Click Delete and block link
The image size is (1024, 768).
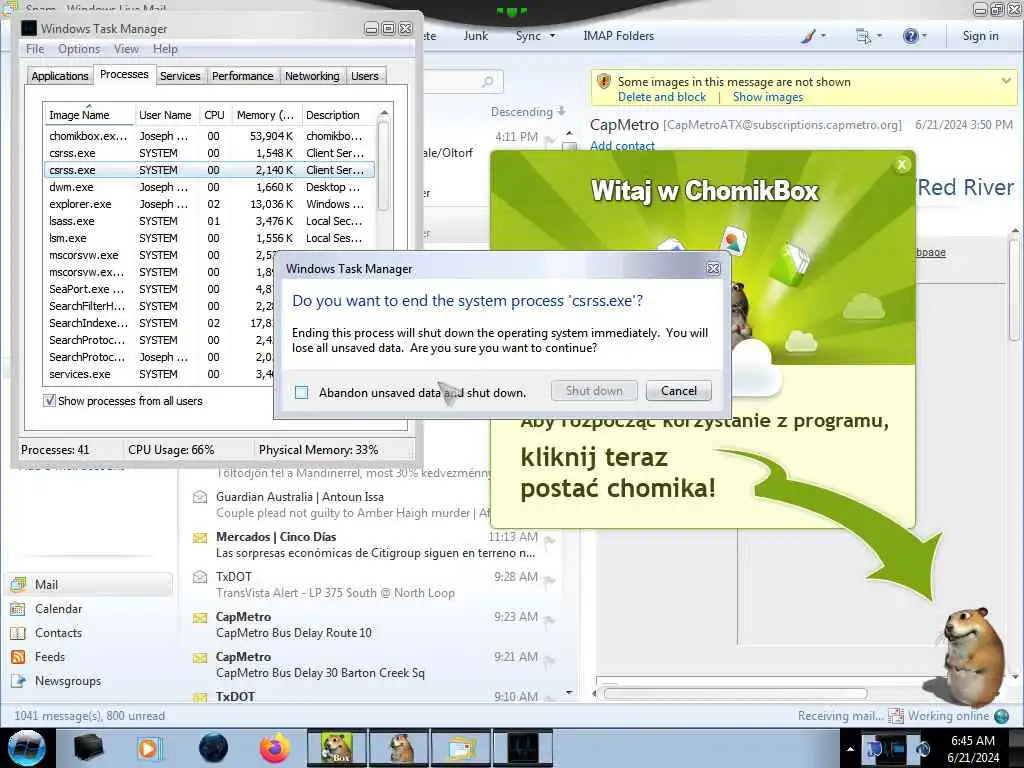pyautogui.click(x=662, y=97)
